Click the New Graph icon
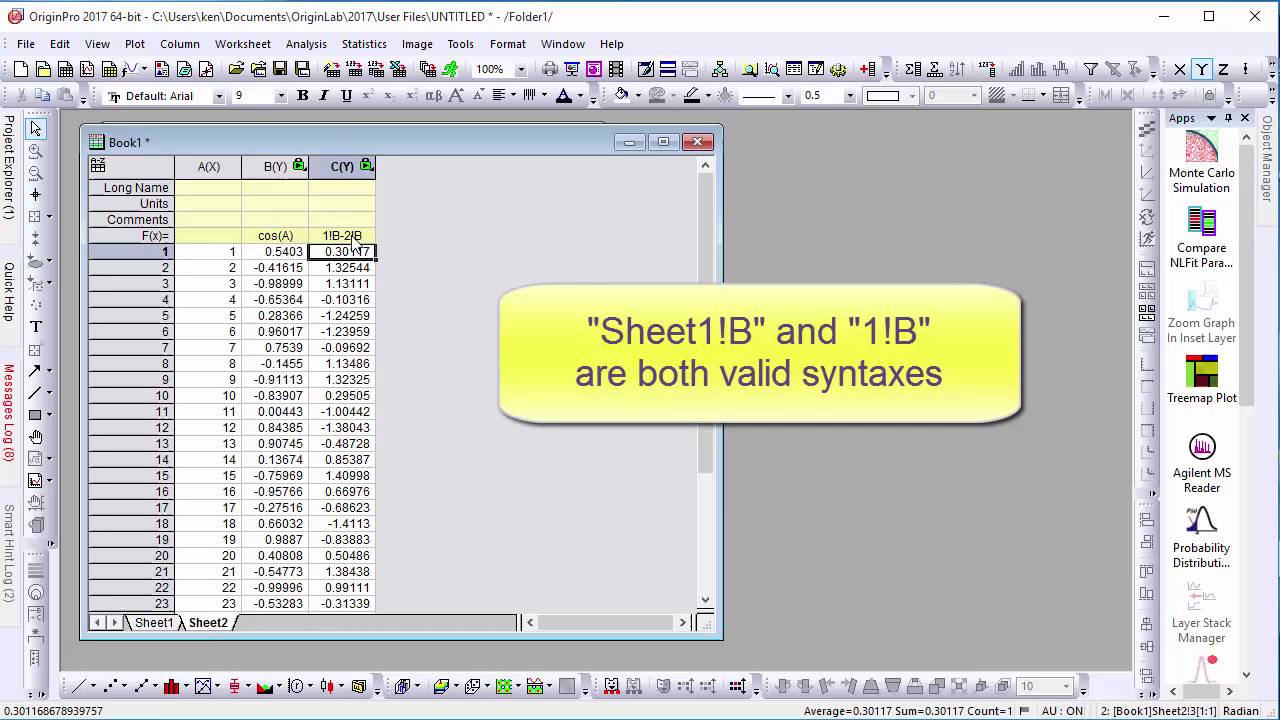This screenshot has width=1280, height=720. coord(87,69)
